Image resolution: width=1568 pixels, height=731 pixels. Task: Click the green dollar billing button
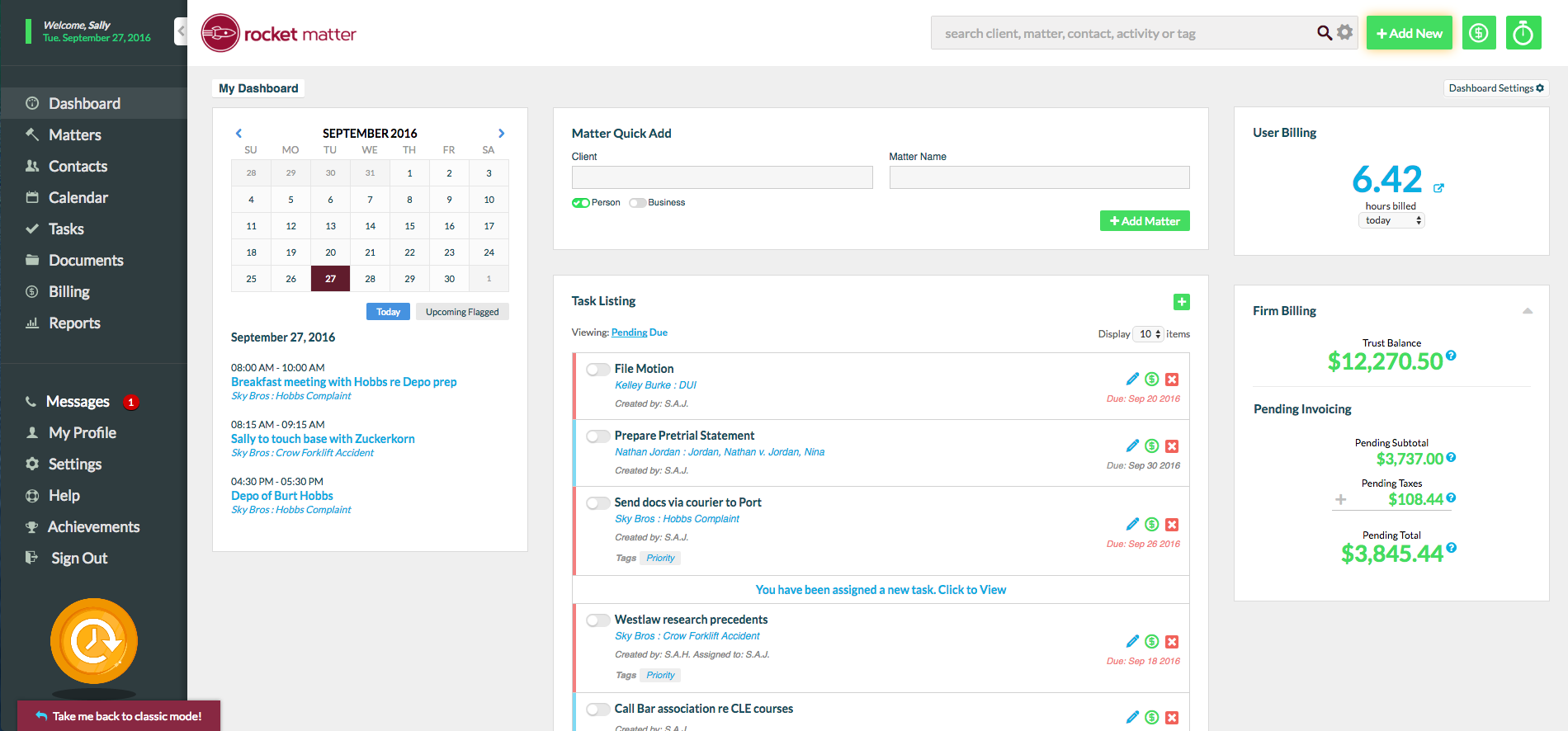point(1479,33)
